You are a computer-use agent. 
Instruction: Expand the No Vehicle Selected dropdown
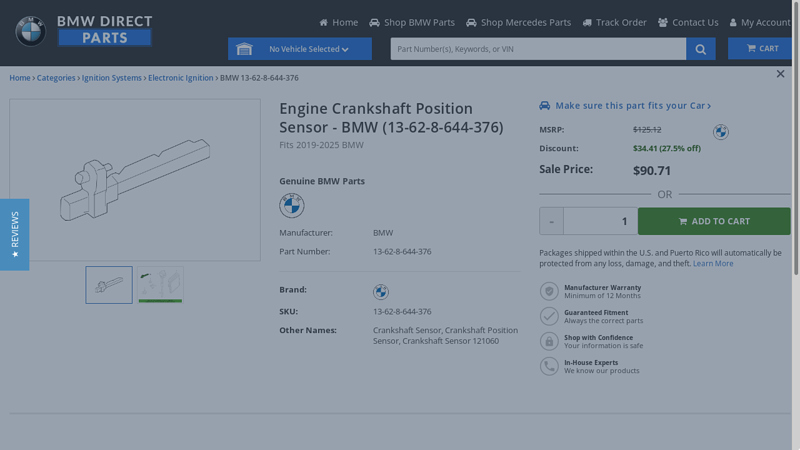pos(300,49)
